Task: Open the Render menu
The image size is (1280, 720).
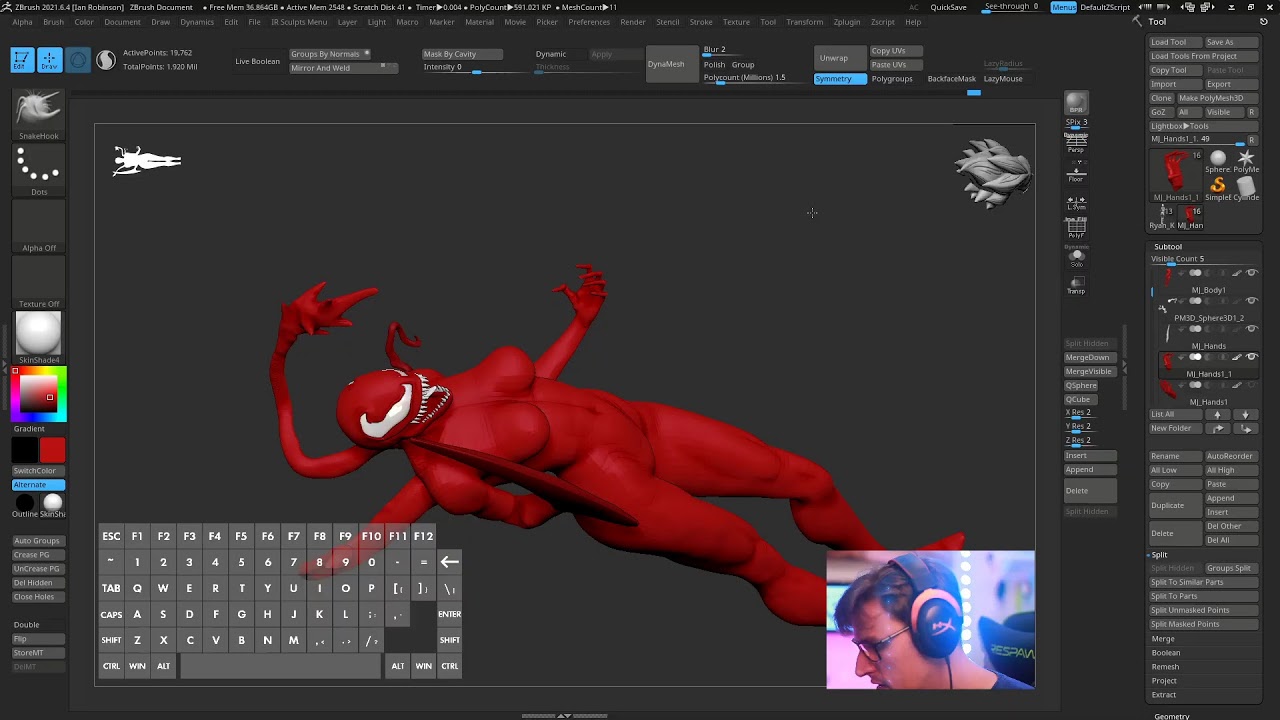Action: point(633,22)
